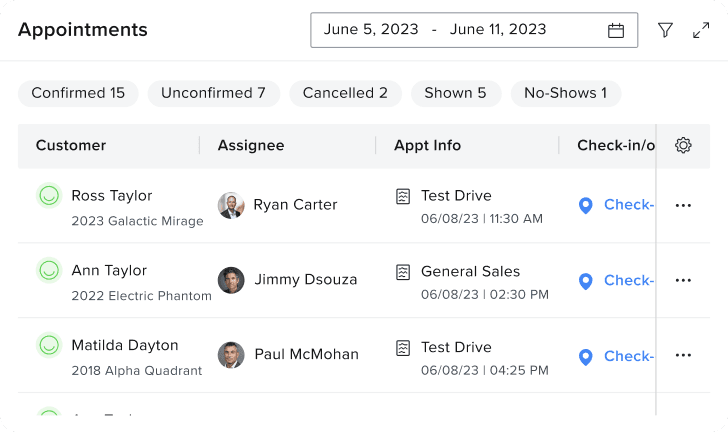Expand the Appointments widget to full view

pos(701,30)
